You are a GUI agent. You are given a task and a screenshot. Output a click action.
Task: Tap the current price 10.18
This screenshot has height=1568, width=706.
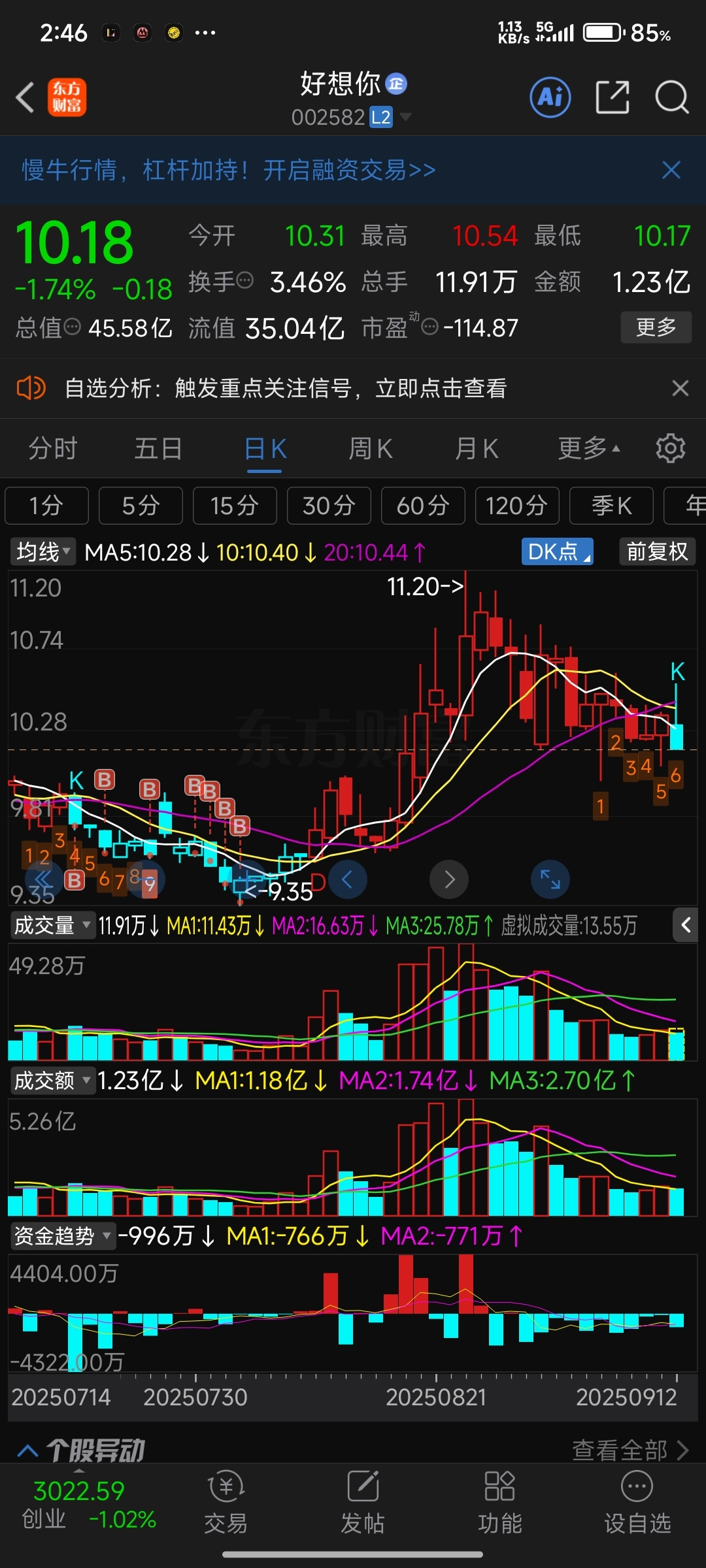[74, 243]
